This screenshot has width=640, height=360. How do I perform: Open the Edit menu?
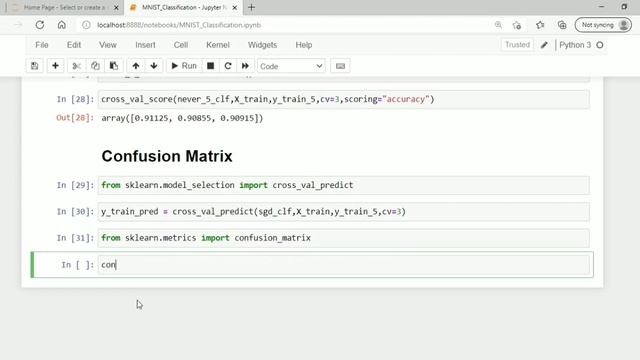(74, 45)
